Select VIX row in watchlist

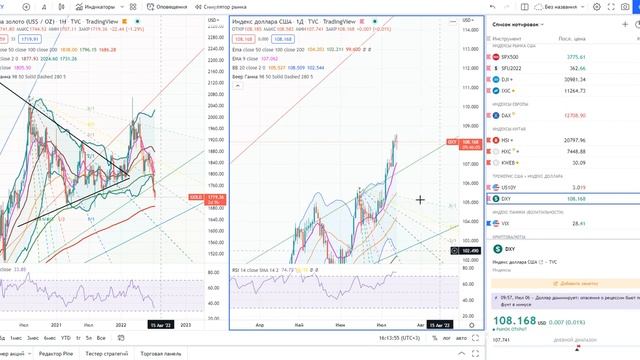562,223
